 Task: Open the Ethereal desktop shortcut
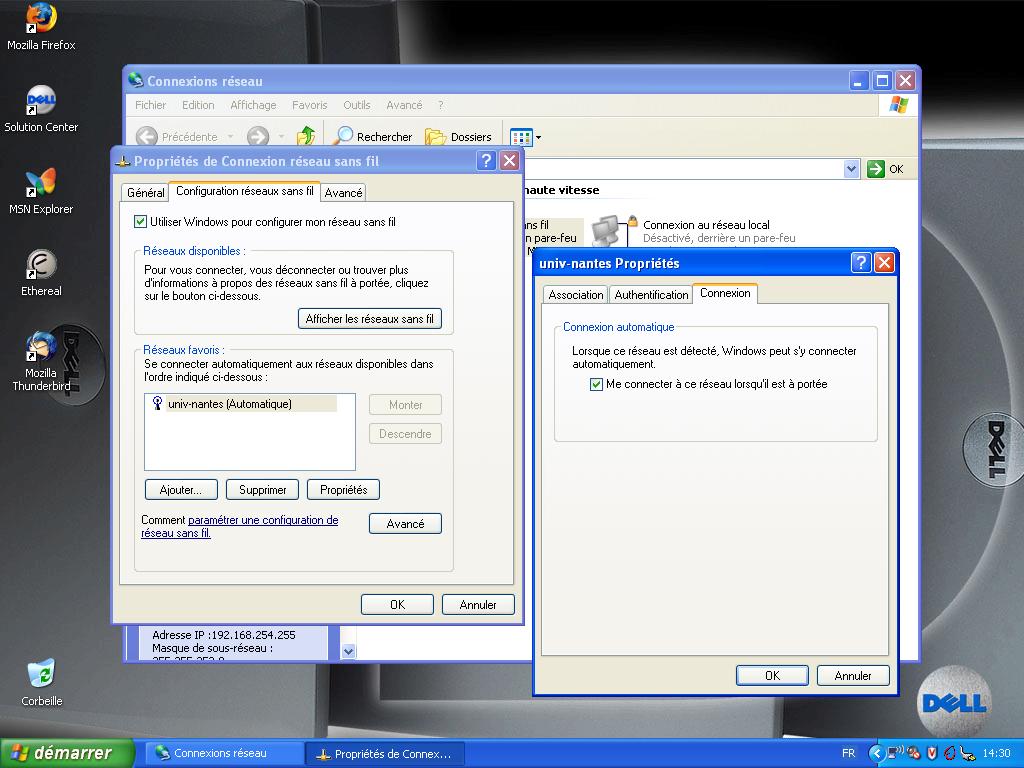point(41,266)
